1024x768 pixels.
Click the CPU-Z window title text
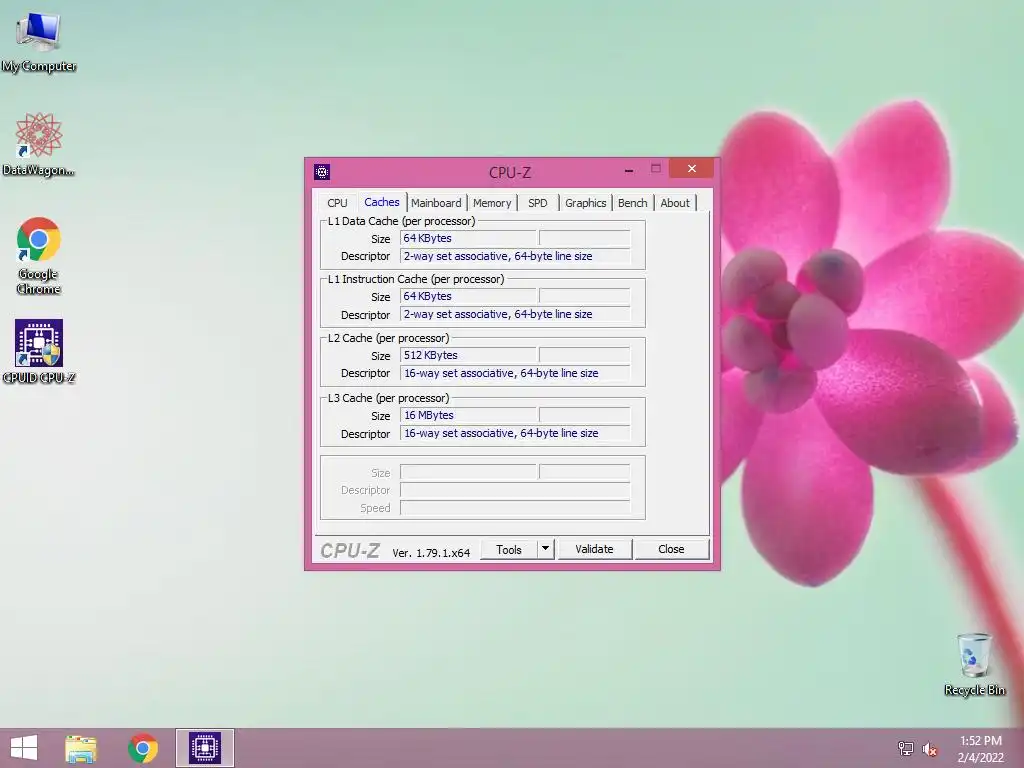(509, 173)
